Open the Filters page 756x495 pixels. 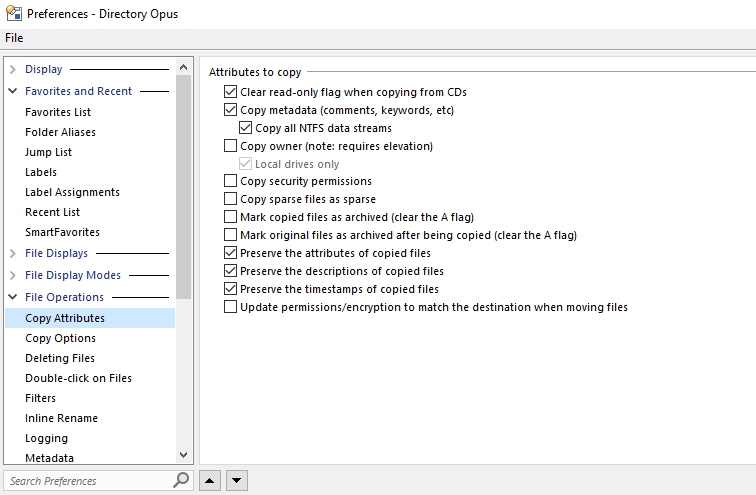click(40, 398)
